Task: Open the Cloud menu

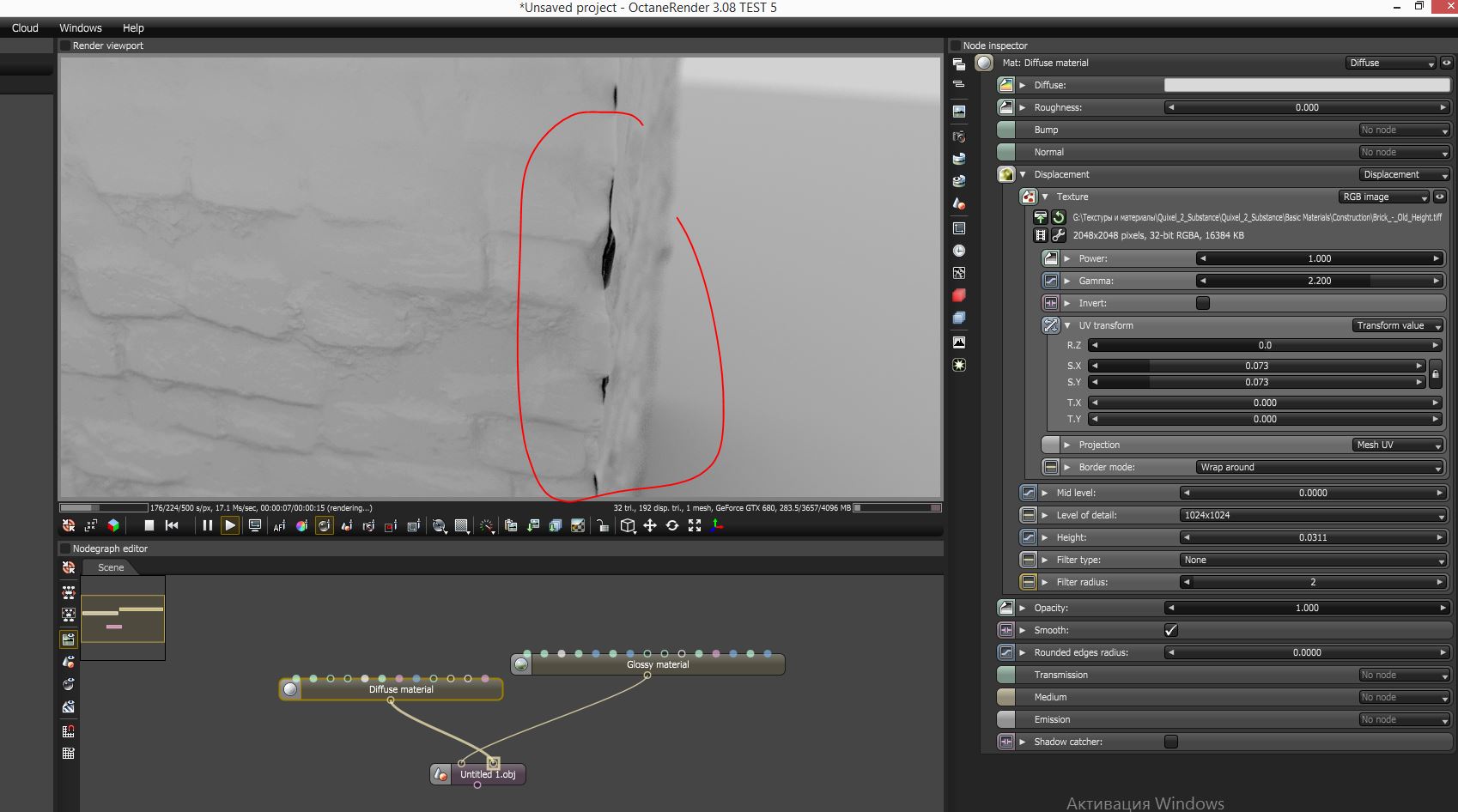Action: tap(25, 28)
